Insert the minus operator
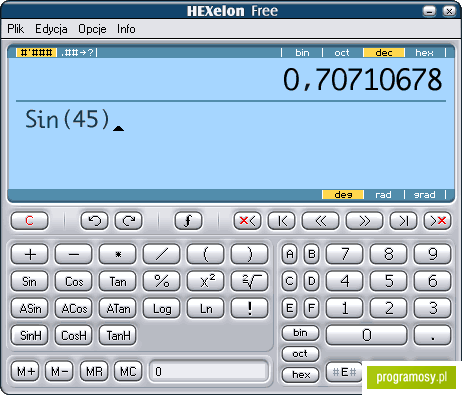This screenshot has width=462, height=395. [74, 254]
